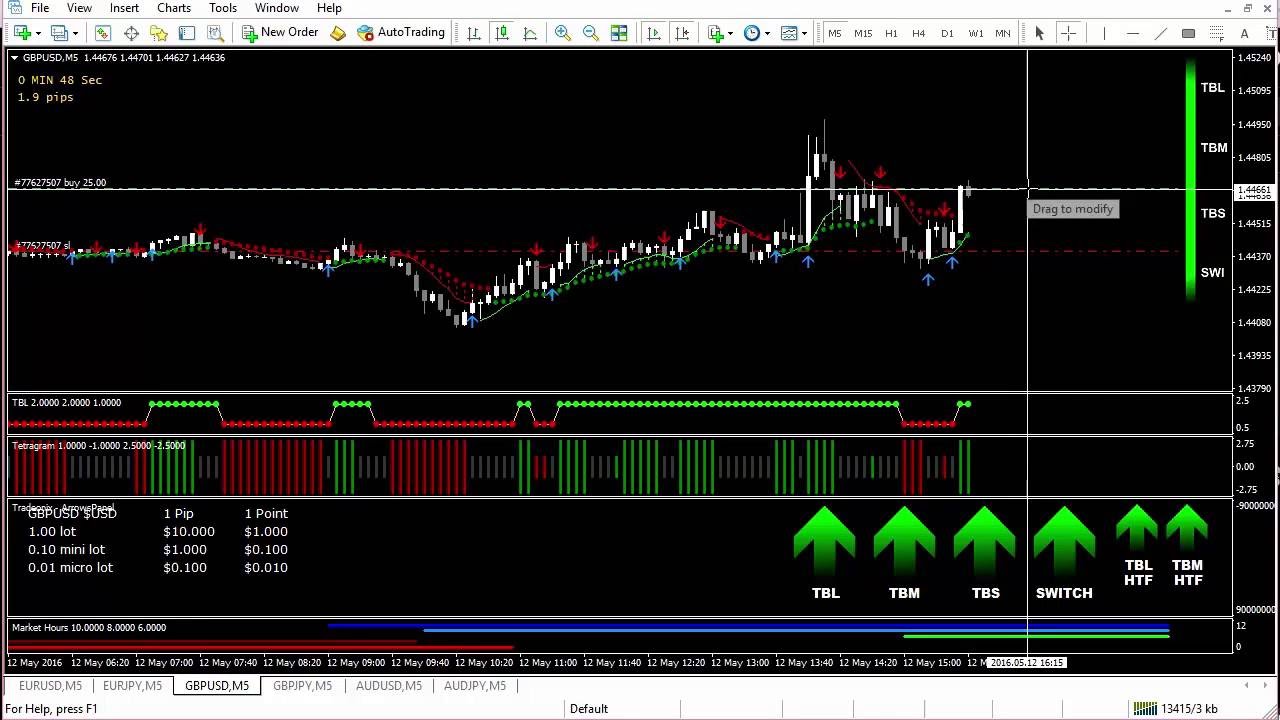Image resolution: width=1280 pixels, height=720 pixels.
Task: Toggle chart auto scroll icon
Action: [x=654, y=33]
